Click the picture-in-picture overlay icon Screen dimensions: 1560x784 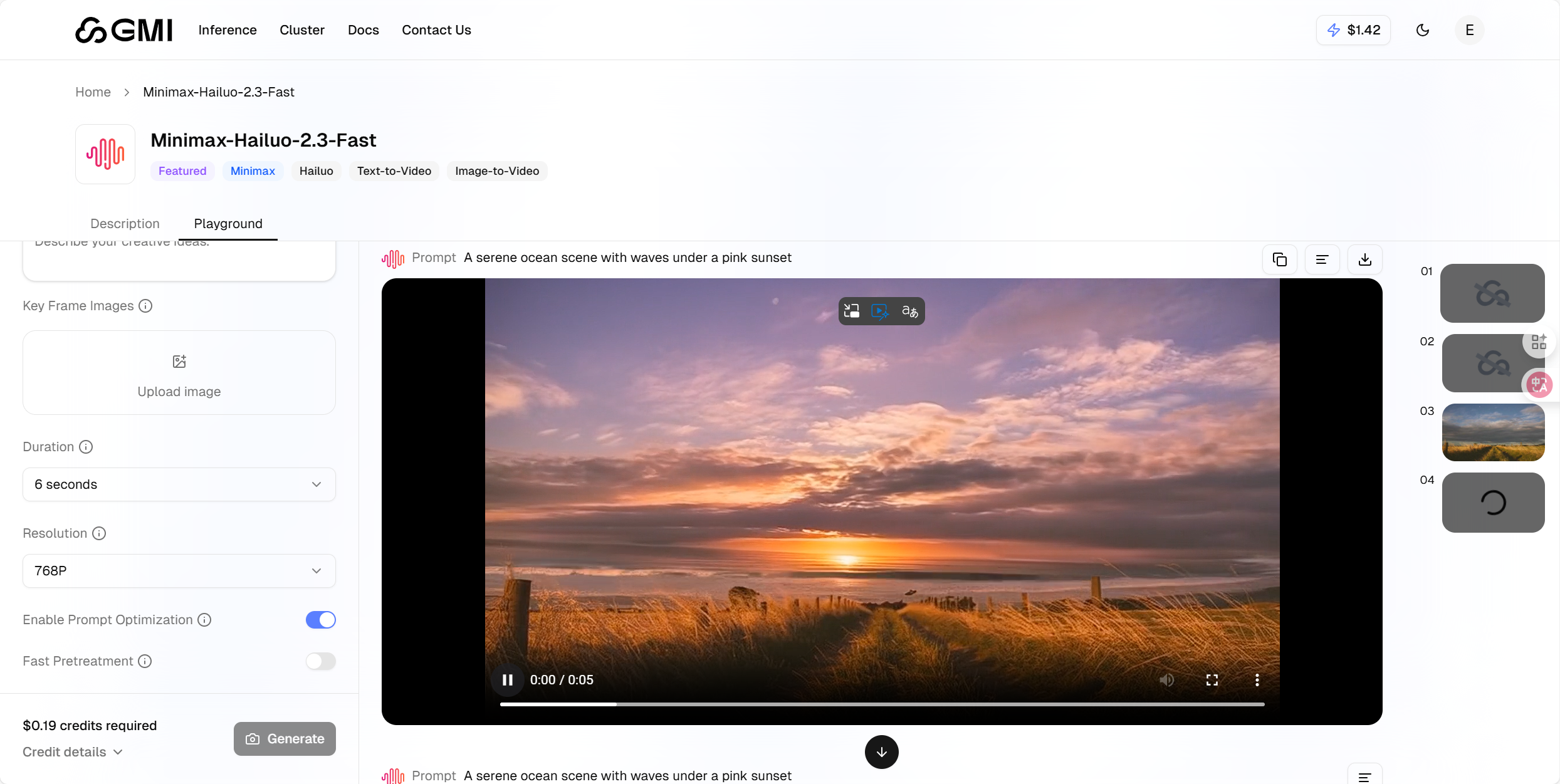tap(851, 311)
